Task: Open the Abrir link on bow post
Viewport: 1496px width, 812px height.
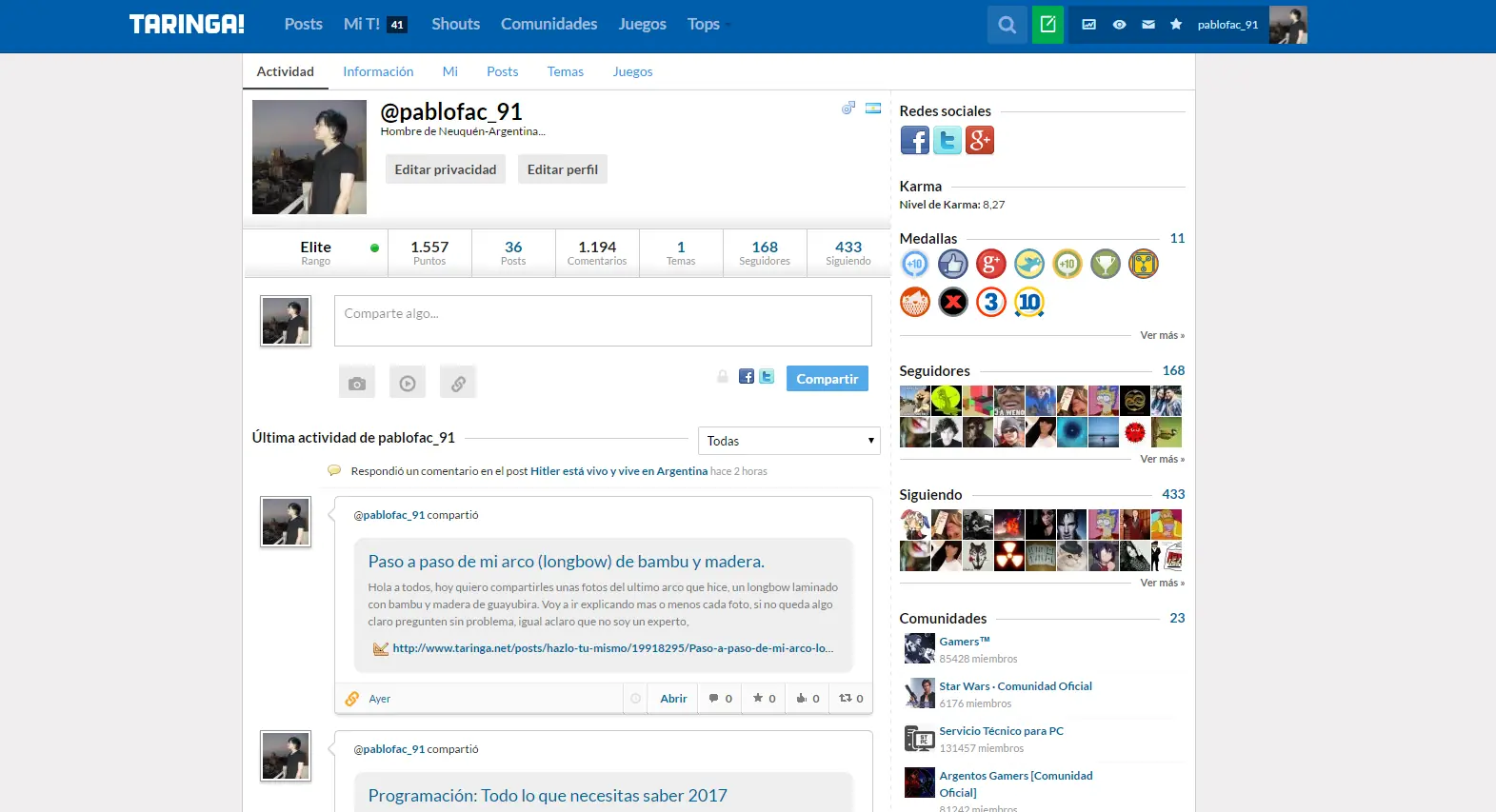Action: pyautogui.click(x=673, y=699)
